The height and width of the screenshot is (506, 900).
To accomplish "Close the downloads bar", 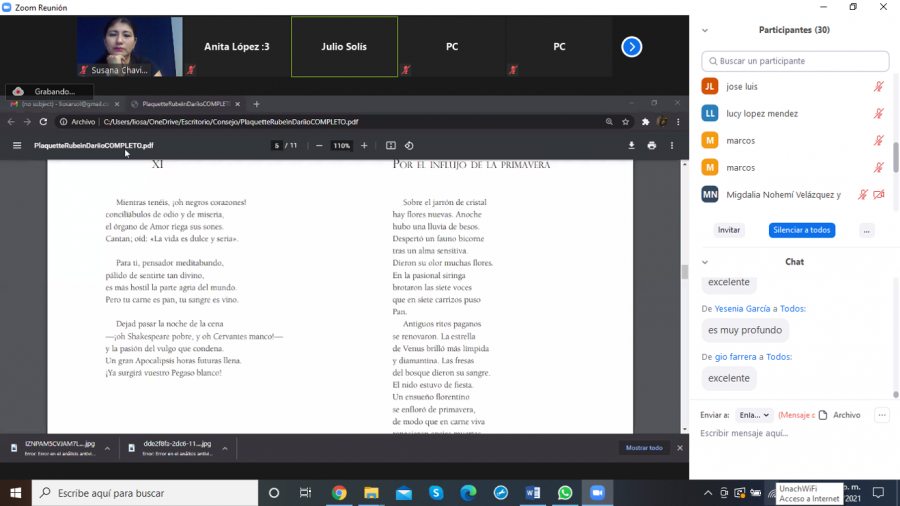I will tap(680, 447).
